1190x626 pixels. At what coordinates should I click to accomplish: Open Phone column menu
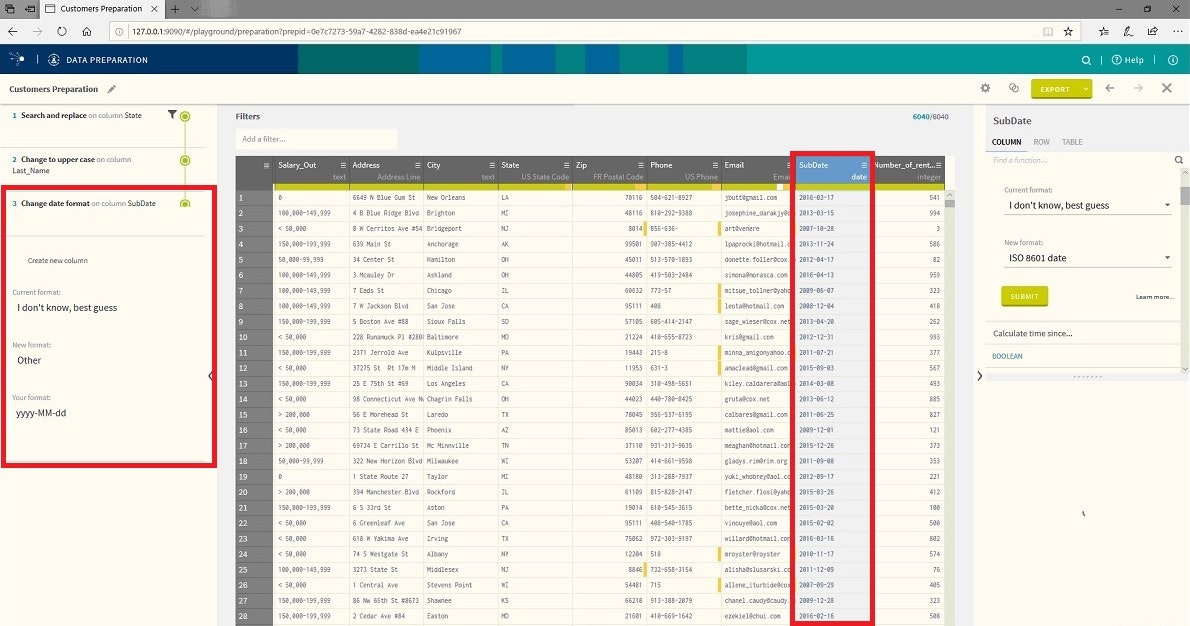715,165
